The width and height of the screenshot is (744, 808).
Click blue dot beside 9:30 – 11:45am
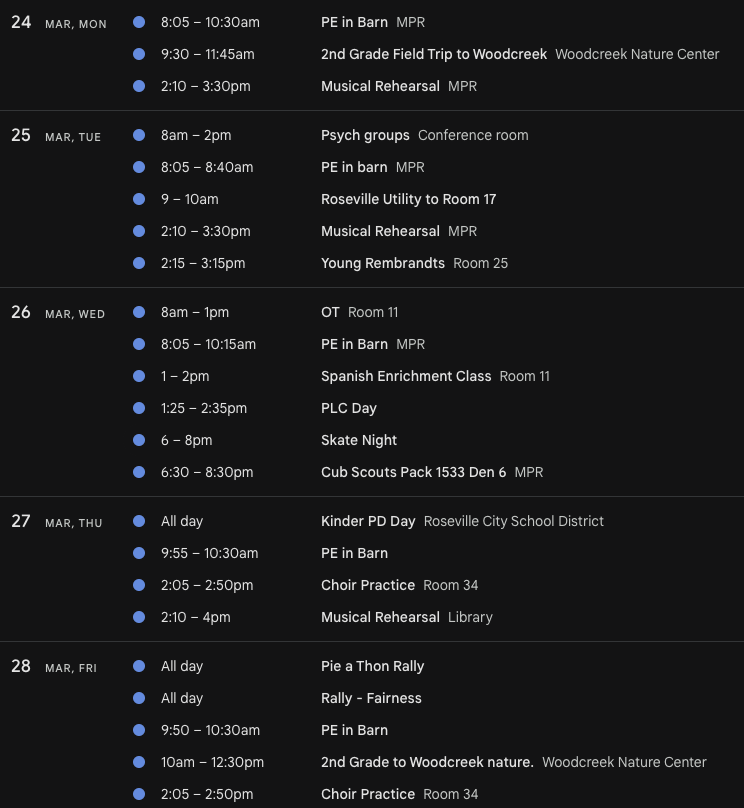click(139, 54)
